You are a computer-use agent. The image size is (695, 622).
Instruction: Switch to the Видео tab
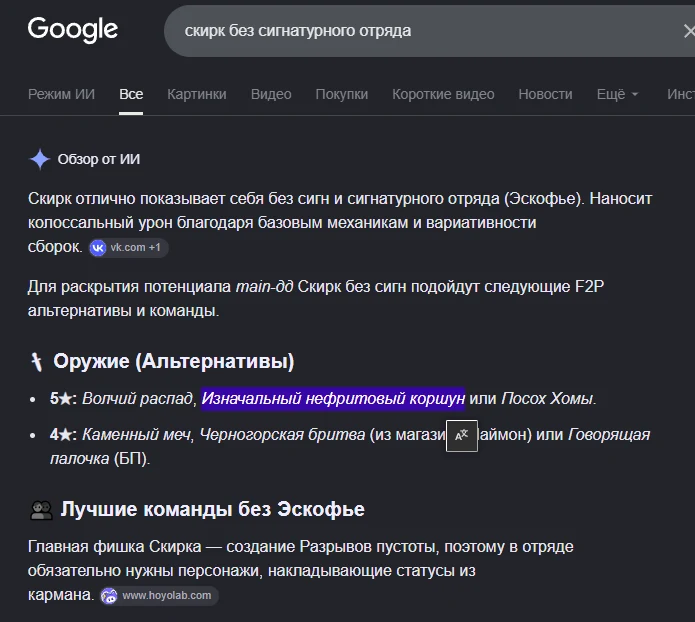271,94
